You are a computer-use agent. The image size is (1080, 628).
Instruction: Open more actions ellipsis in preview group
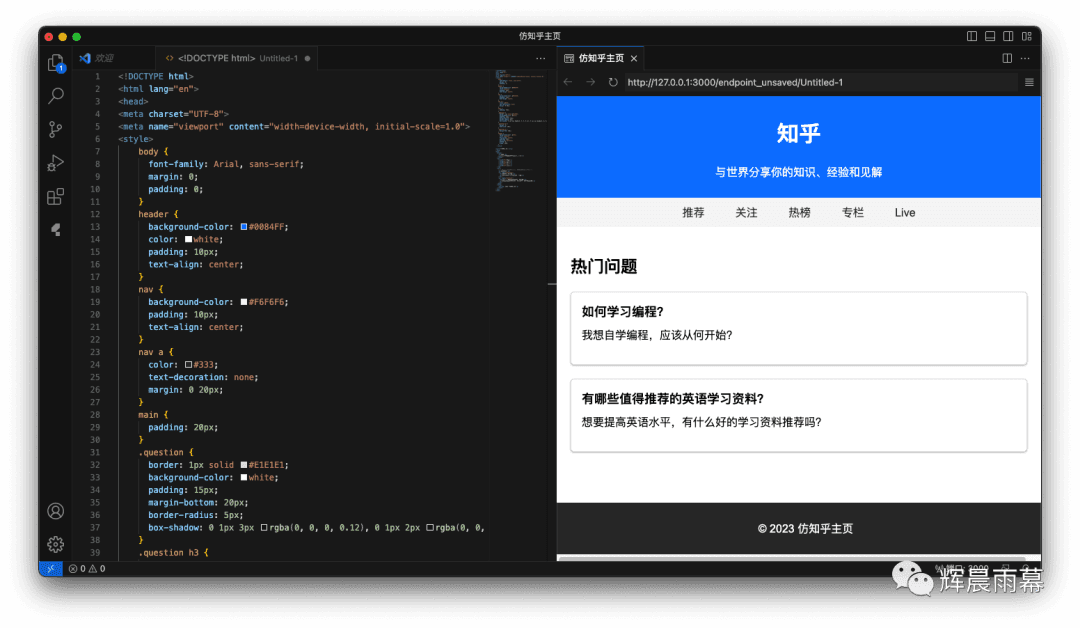click(x=1026, y=59)
